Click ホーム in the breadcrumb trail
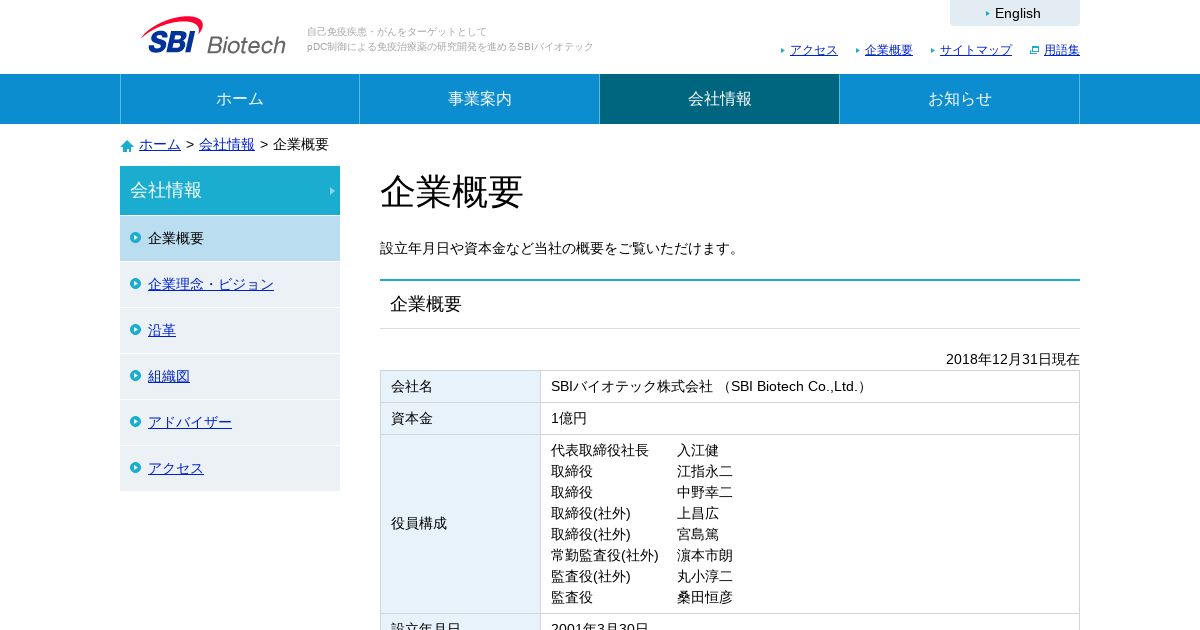This screenshot has width=1200, height=630. click(x=160, y=144)
